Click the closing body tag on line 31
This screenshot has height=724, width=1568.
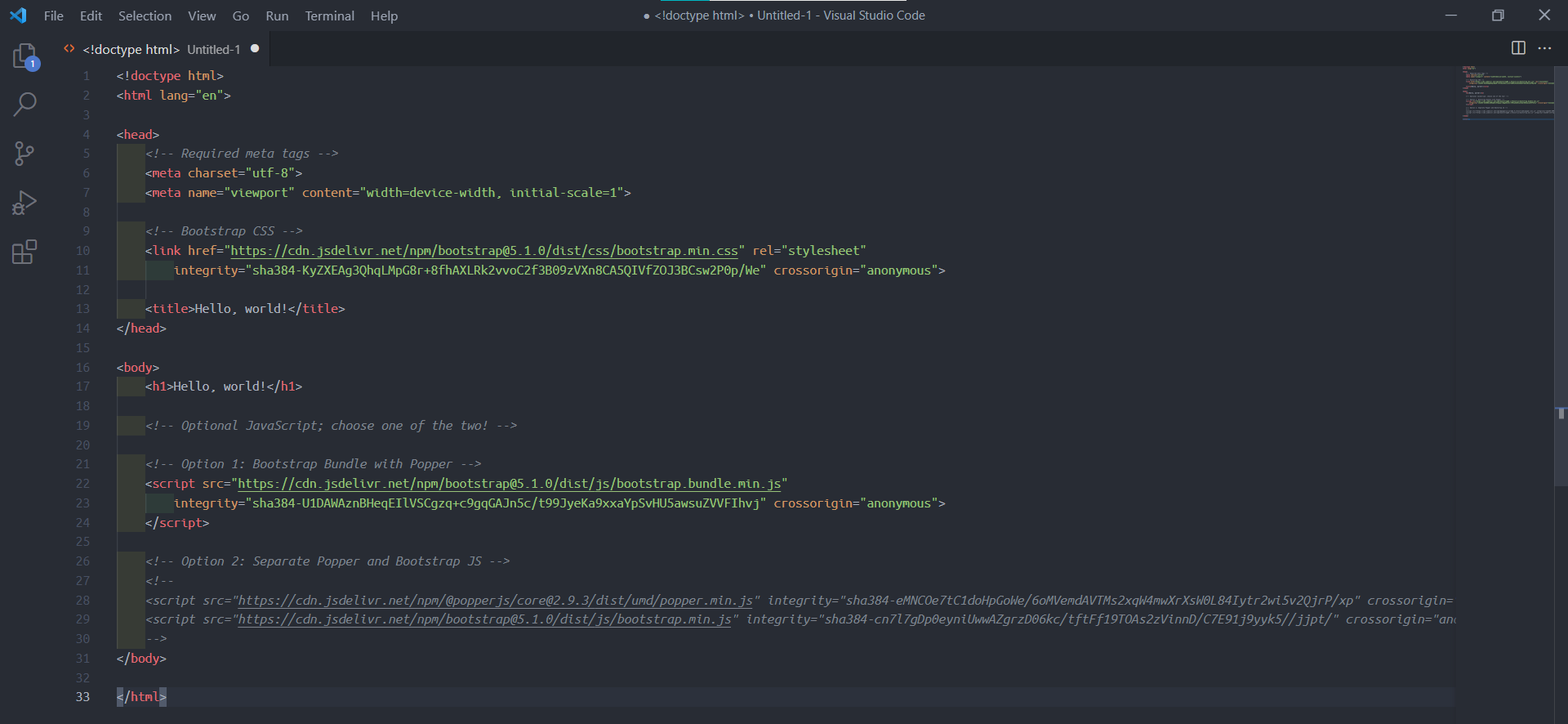(141, 659)
